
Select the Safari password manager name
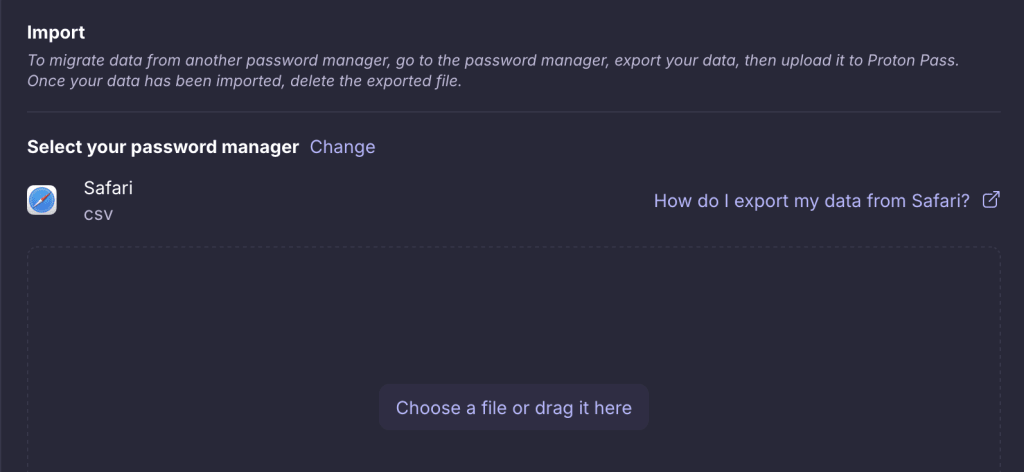coord(108,188)
